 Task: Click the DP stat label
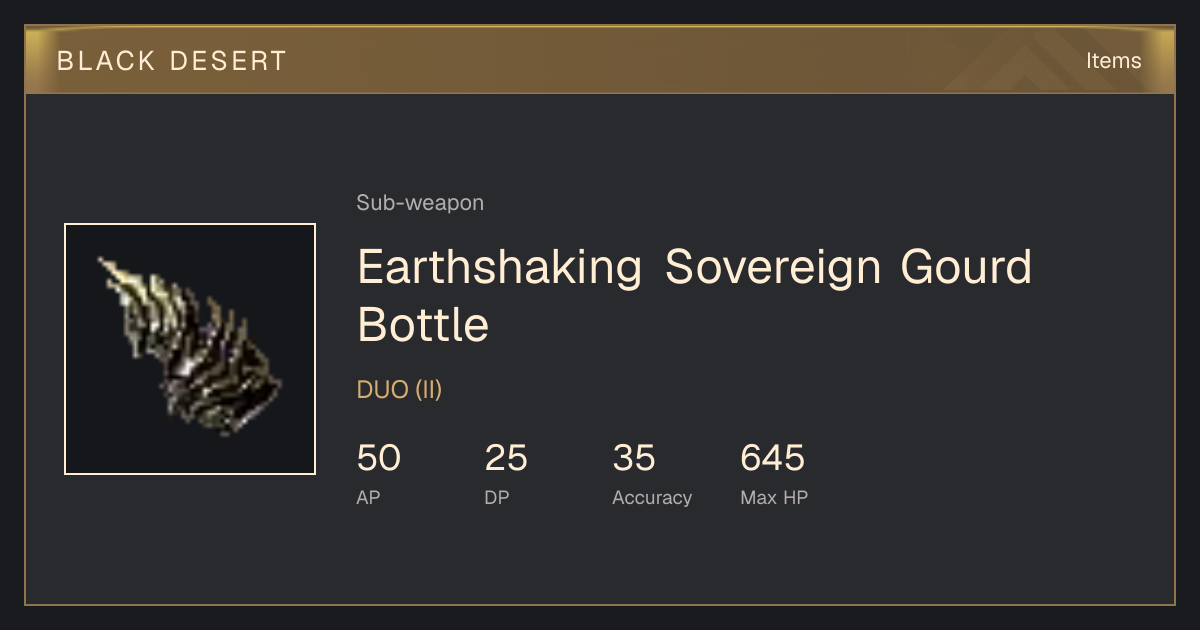tap(497, 498)
